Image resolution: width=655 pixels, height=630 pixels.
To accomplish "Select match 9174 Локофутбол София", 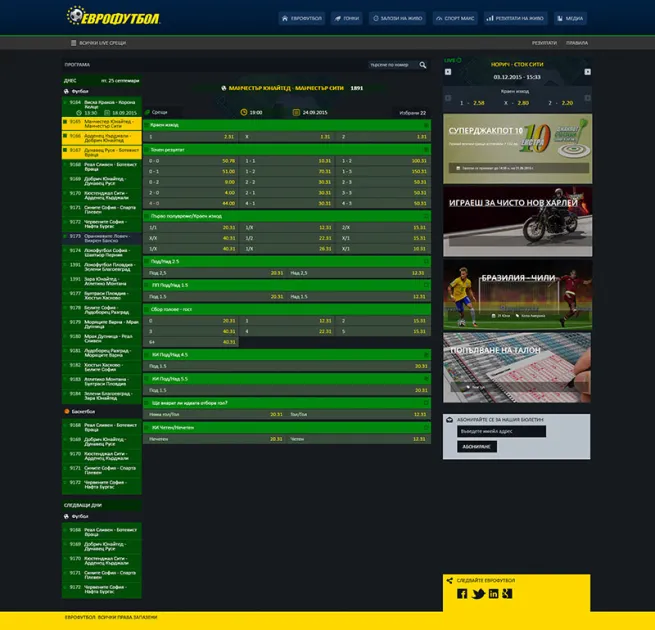I will pyautogui.click(x=102, y=253).
